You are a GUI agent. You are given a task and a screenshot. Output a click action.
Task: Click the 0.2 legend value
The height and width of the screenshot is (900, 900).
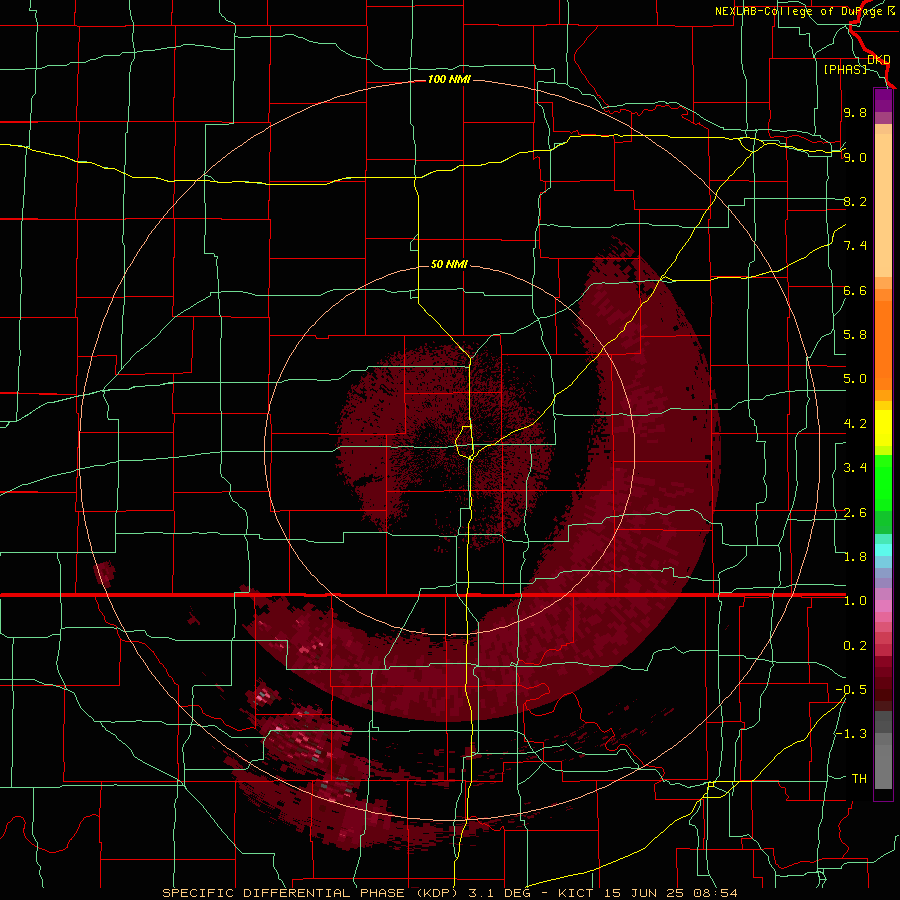tap(855, 646)
